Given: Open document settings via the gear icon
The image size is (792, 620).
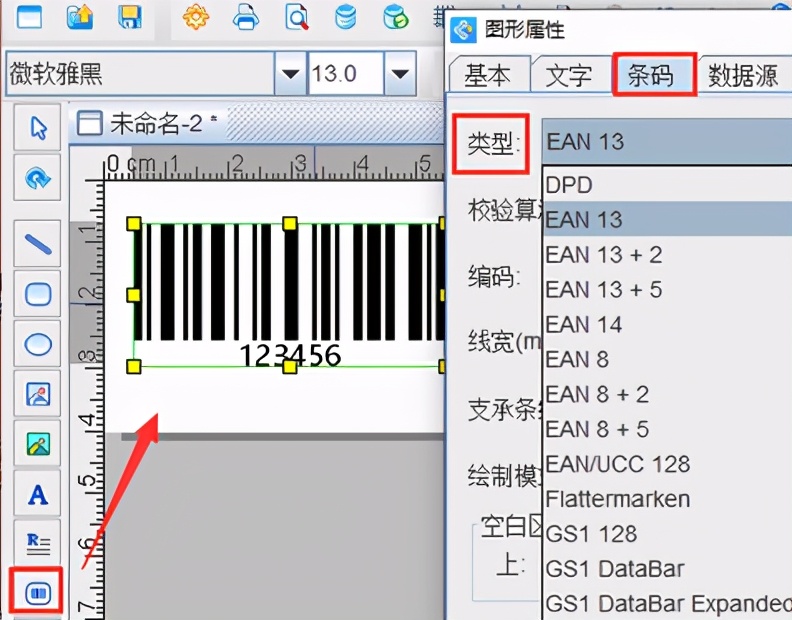Looking at the screenshot, I should 195,17.
